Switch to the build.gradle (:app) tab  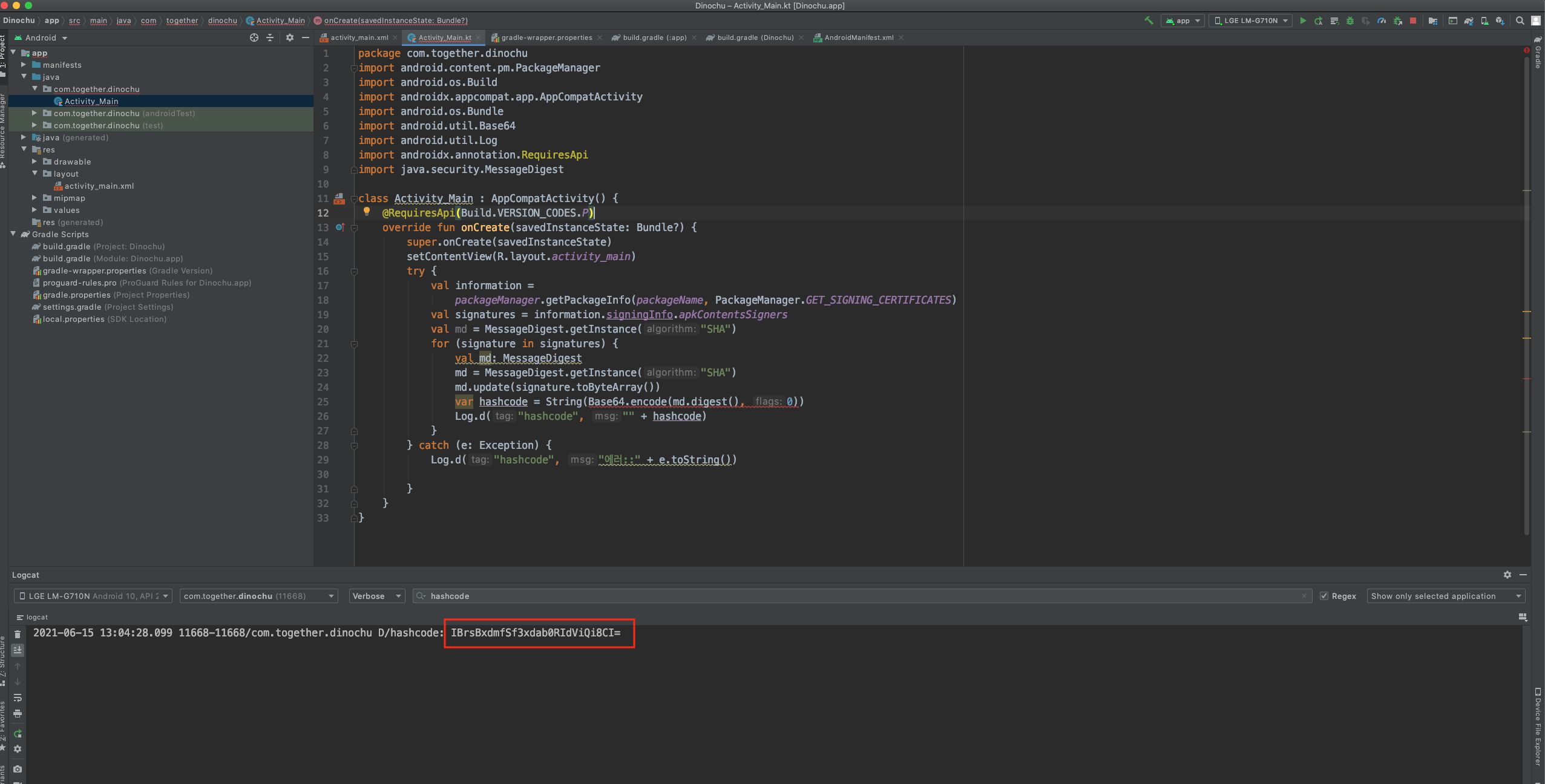(x=654, y=38)
